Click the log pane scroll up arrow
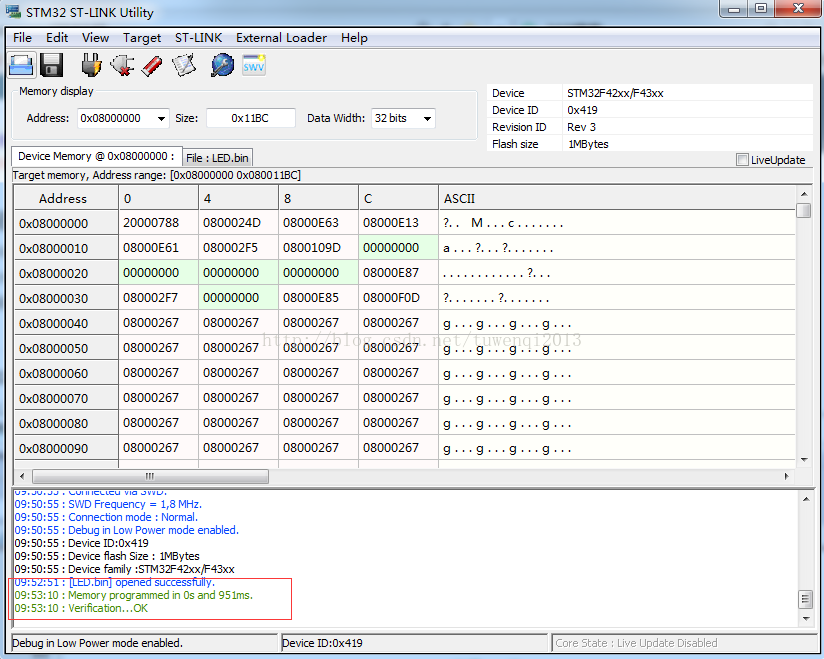 click(806, 499)
